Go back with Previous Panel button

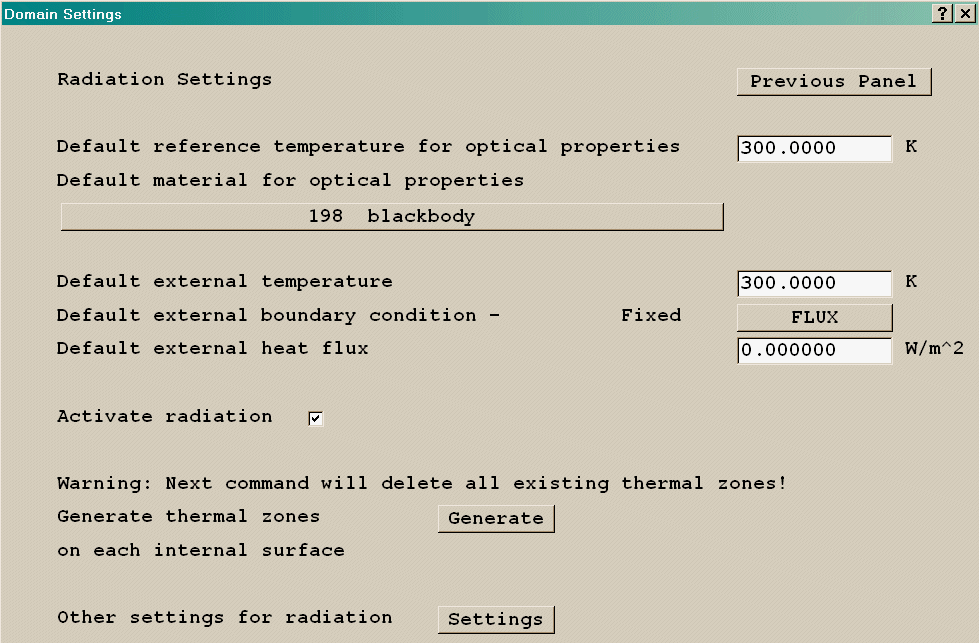[833, 82]
